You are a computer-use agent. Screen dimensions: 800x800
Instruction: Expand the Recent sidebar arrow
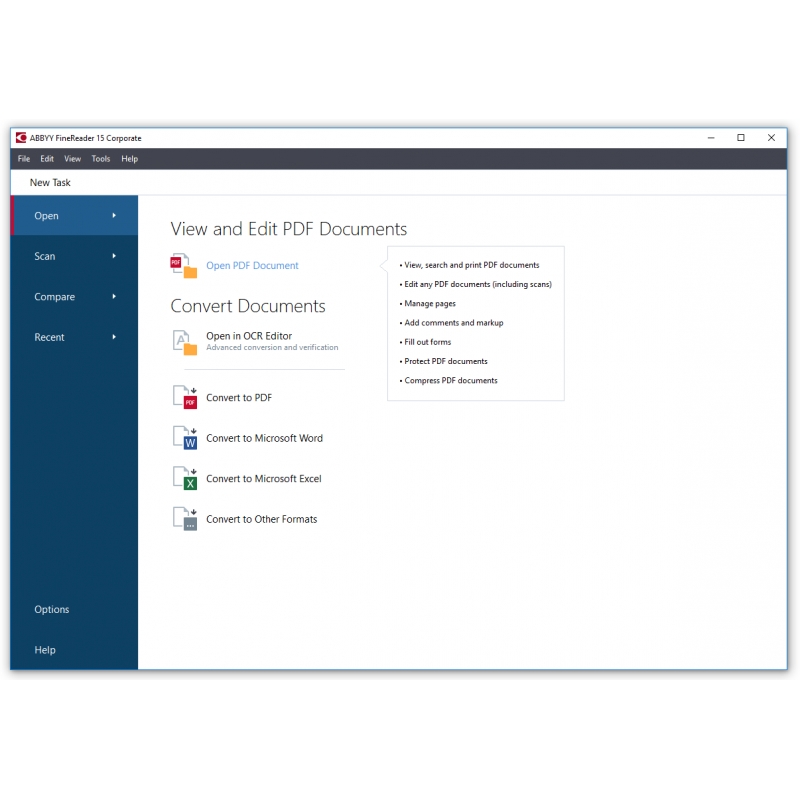114,337
